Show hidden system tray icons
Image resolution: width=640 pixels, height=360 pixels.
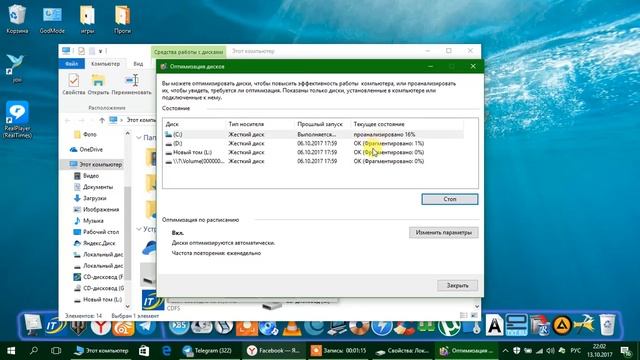505,351
